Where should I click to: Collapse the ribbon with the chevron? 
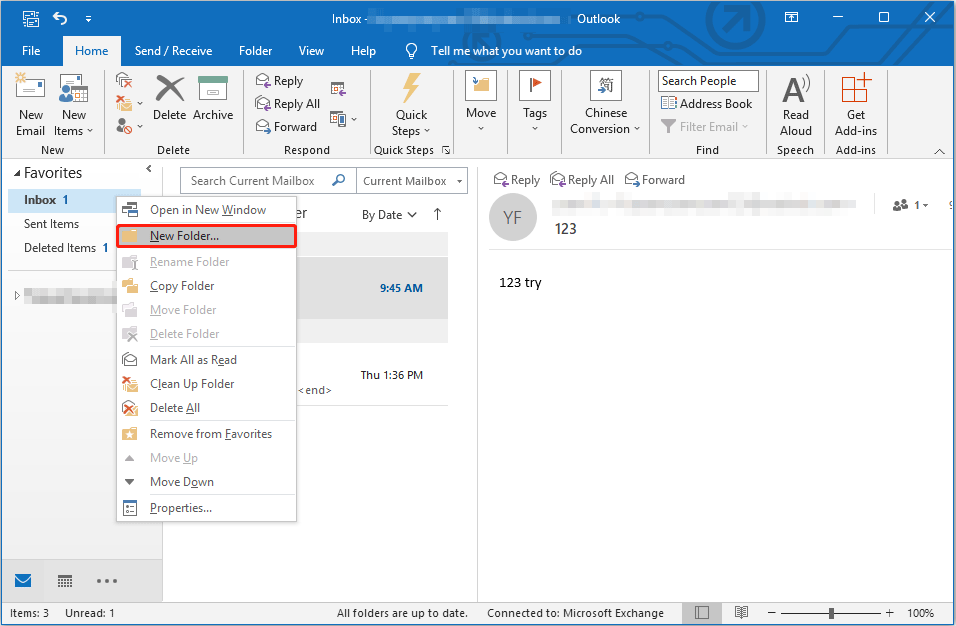[x=938, y=149]
